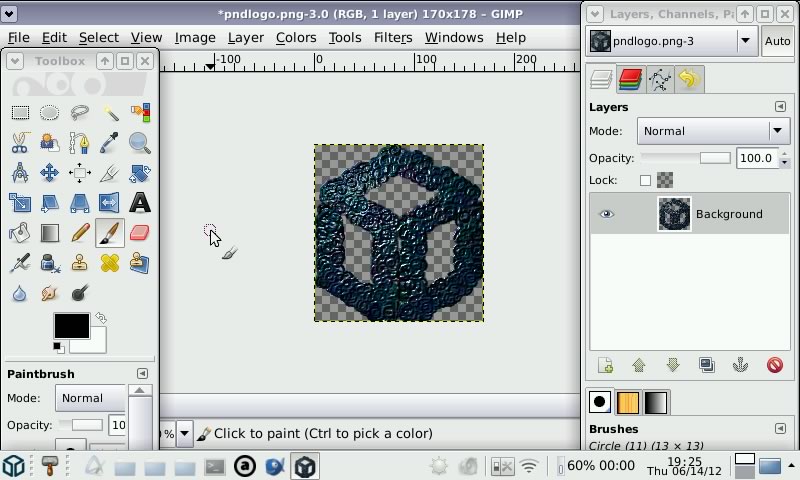Switch to the Paths tab
This screenshot has height=480, width=800.
click(x=660, y=80)
